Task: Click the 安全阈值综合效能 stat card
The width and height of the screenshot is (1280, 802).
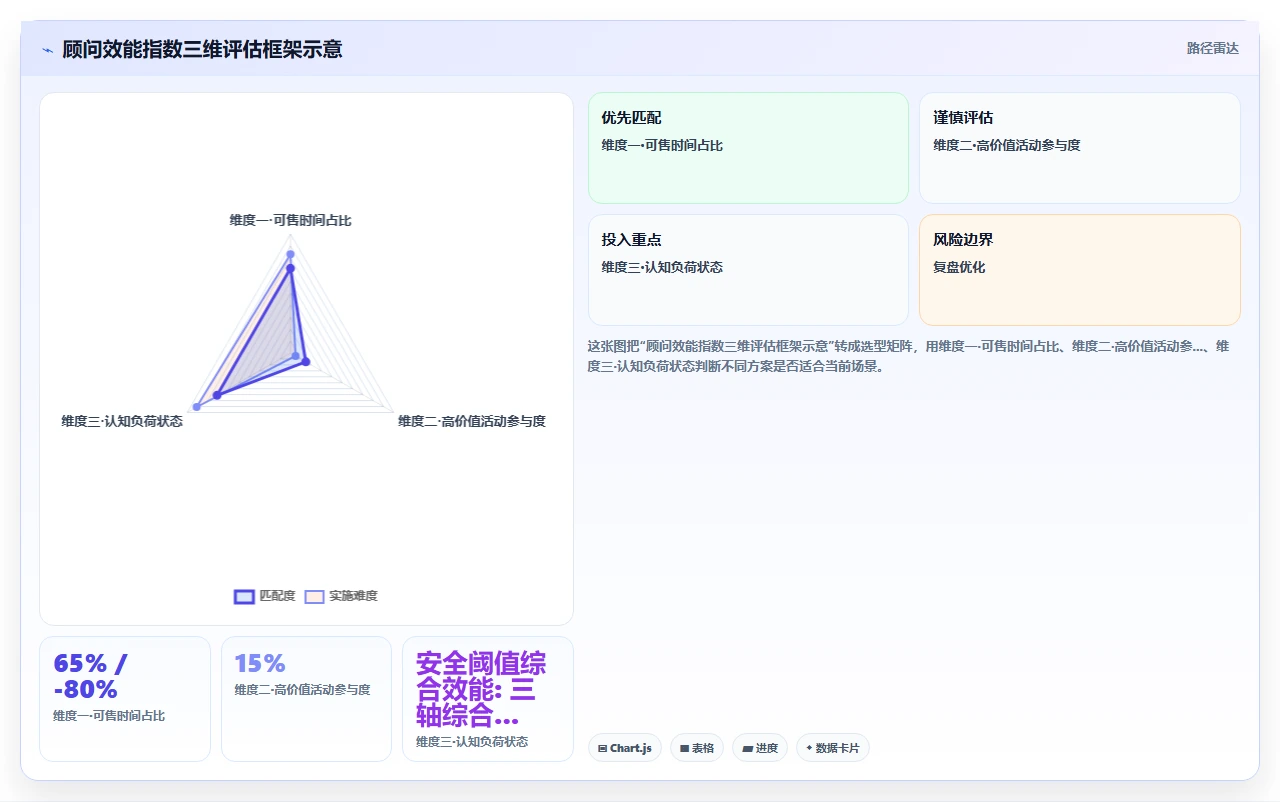Action: (x=488, y=699)
